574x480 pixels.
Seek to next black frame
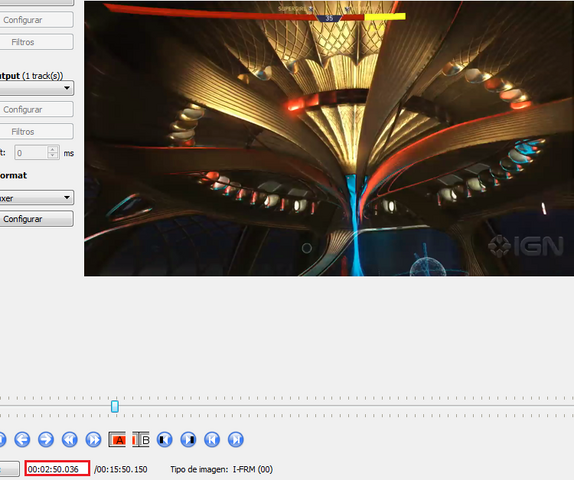(x=188, y=439)
